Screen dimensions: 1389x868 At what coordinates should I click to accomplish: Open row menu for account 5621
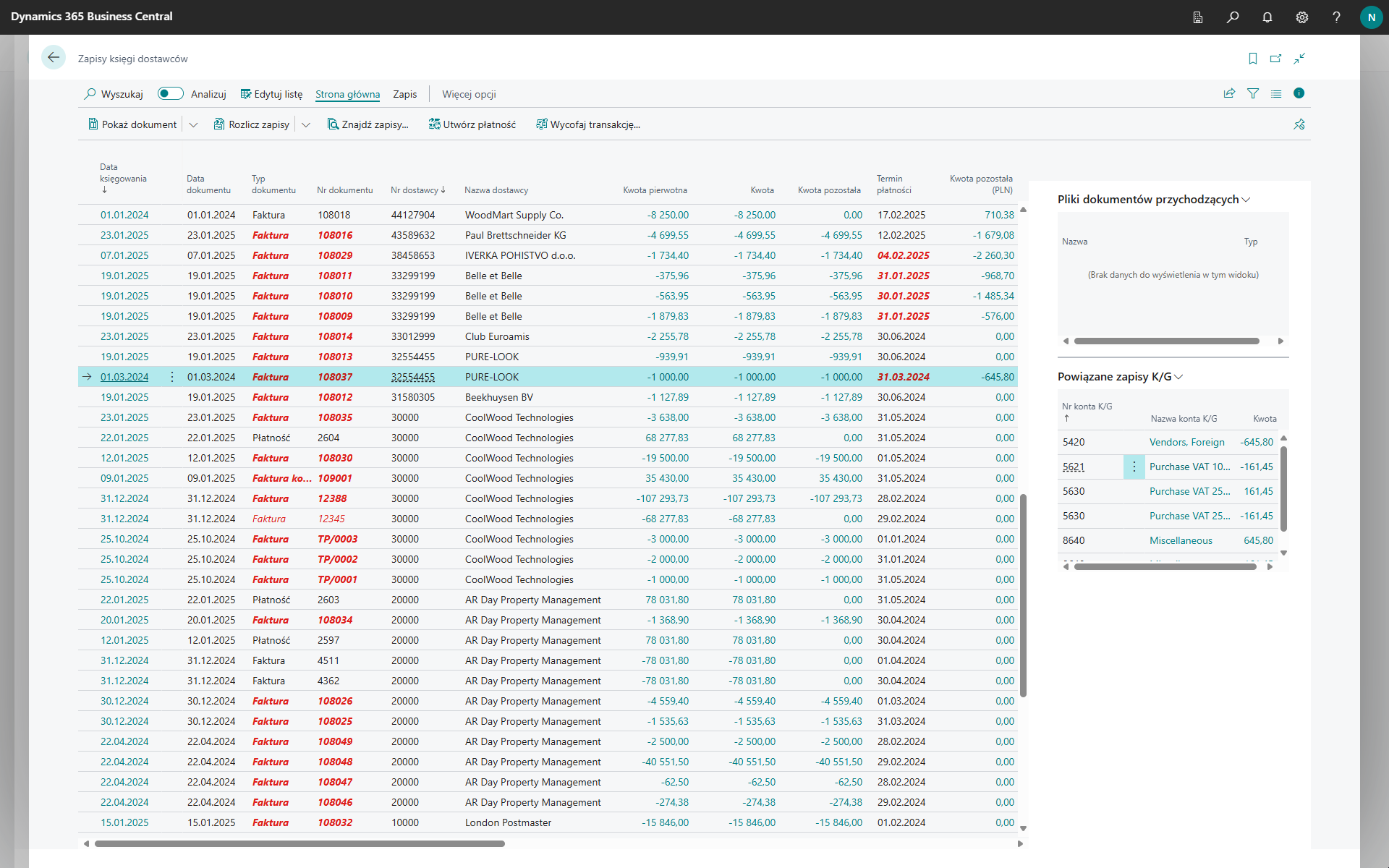(x=1134, y=467)
